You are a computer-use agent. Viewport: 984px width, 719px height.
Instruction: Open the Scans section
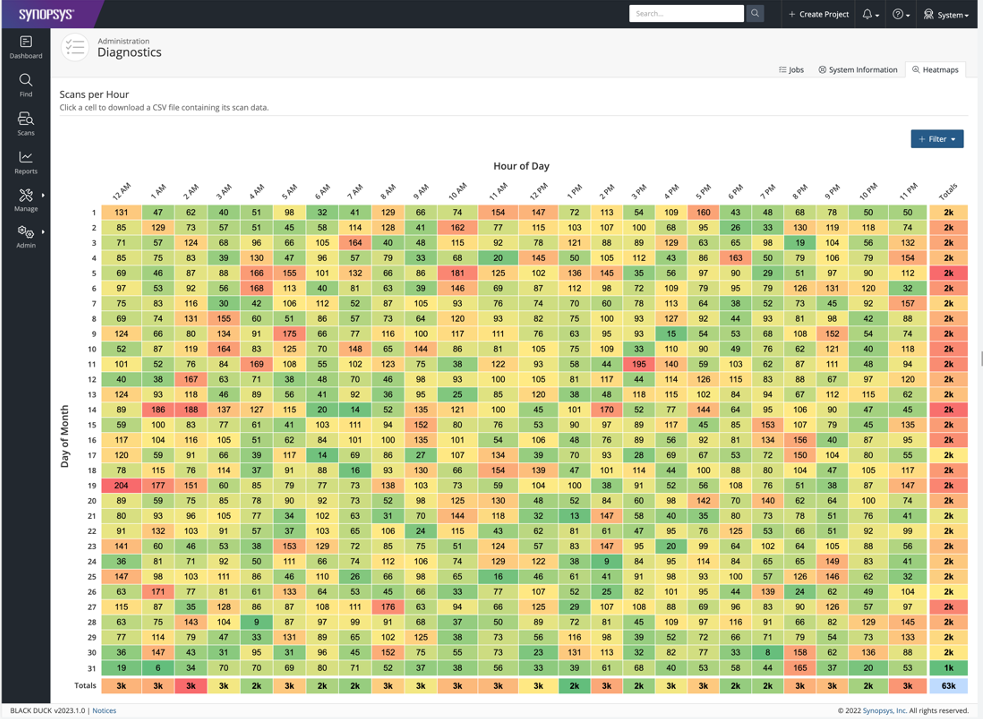[x=25, y=122]
